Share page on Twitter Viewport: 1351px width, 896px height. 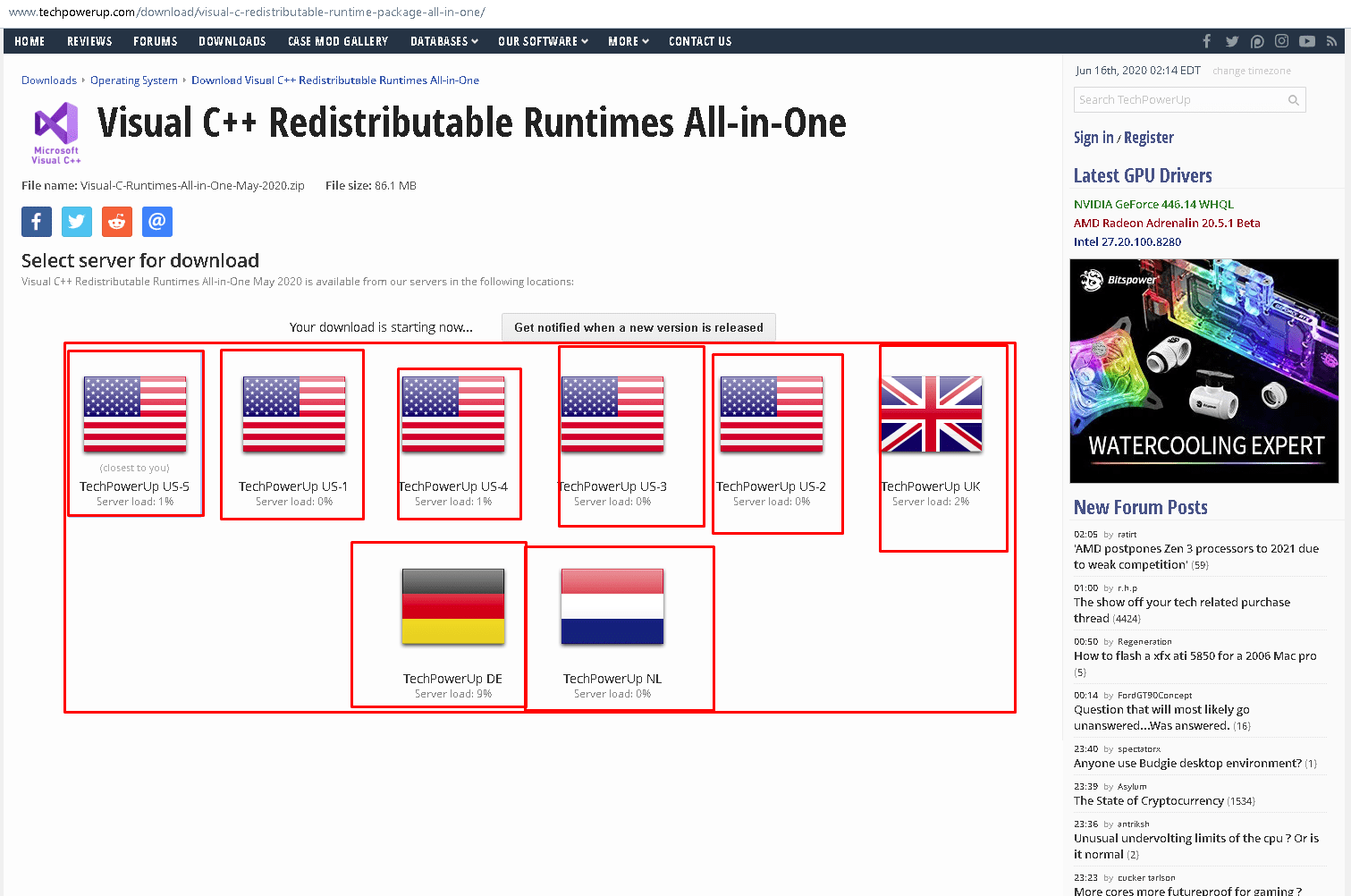coord(77,222)
